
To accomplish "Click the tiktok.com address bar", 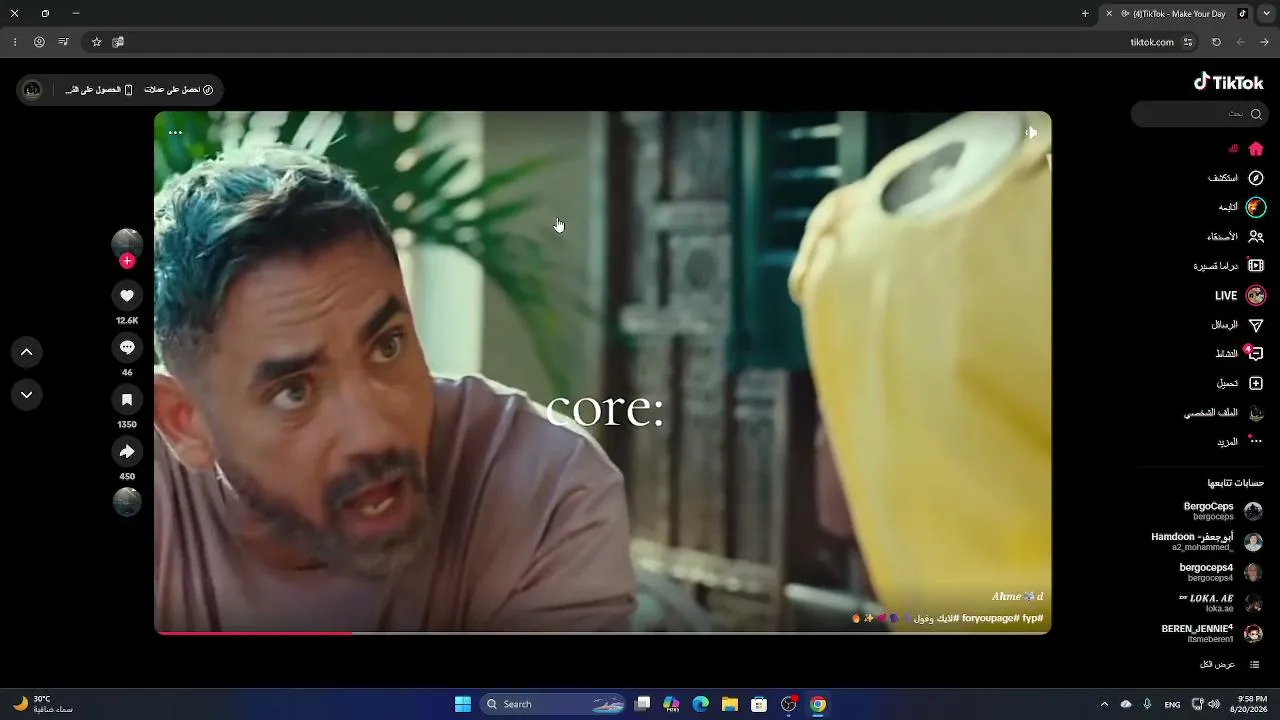I will click(640, 42).
